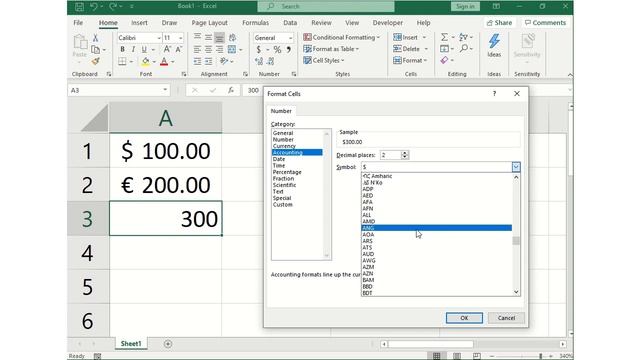This screenshot has height=360, width=640.
Task: Click Increase Font Size icon
Action: [x=167, y=49]
